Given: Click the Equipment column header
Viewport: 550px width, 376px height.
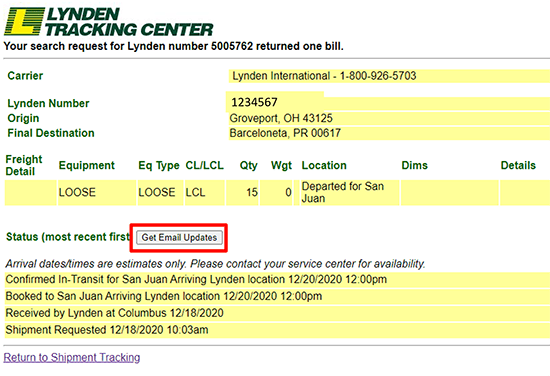Looking at the screenshot, I should [x=87, y=165].
